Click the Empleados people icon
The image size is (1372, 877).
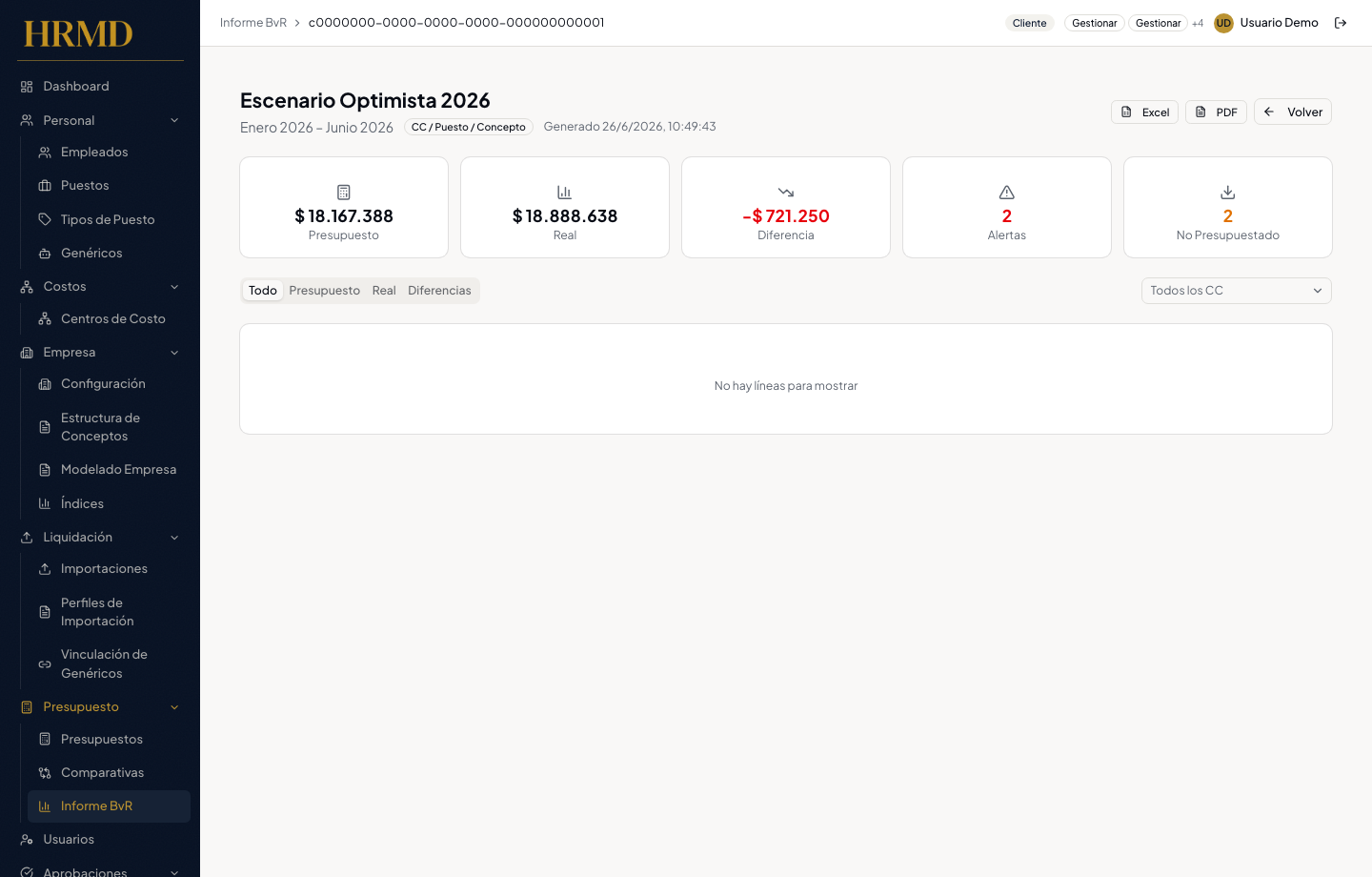click(x=45, y=153)
